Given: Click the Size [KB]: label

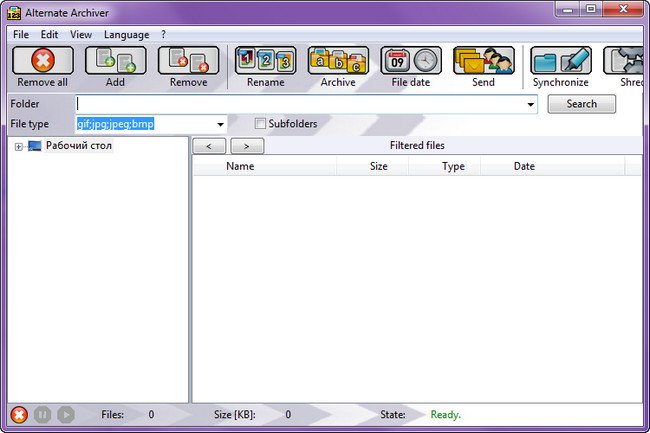Looking at the screenshot, I should [x=235, y=414].
